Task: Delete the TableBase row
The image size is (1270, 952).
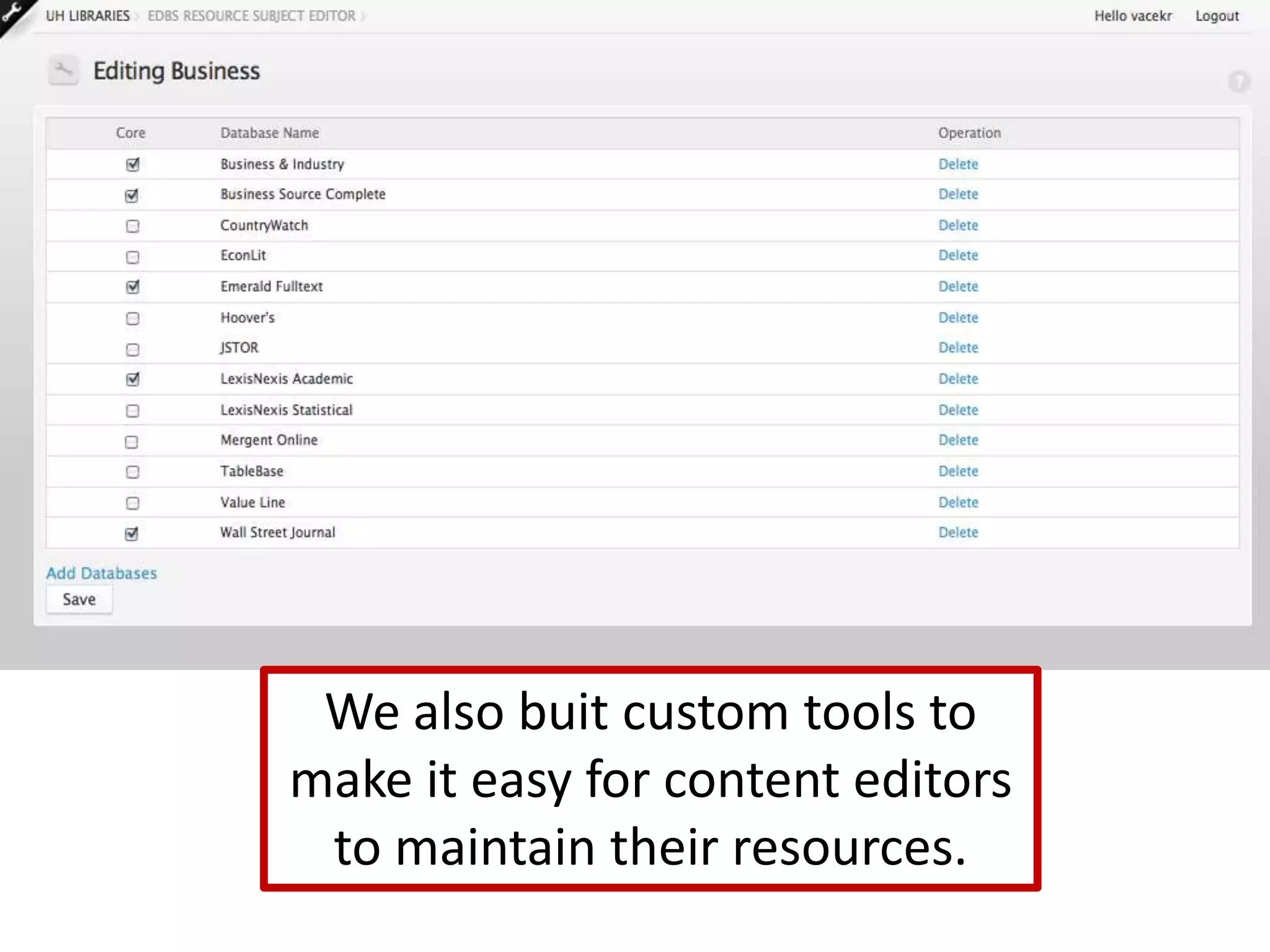Action: pyautogui.click(x=958, y=471)
